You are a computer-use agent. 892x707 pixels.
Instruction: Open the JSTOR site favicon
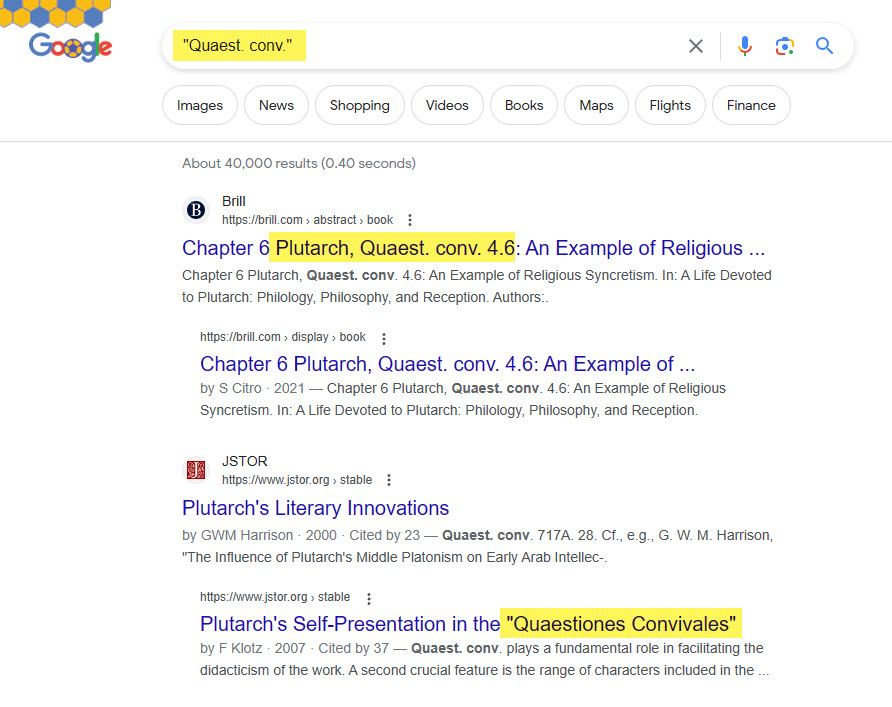196,470
